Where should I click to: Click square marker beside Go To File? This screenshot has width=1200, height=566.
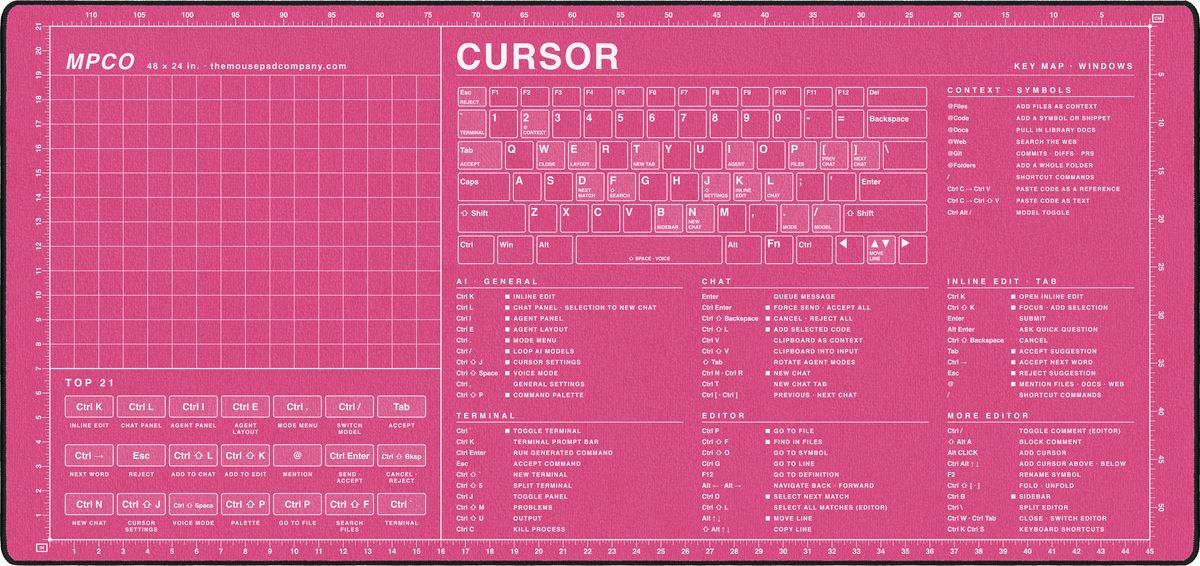[767, 431]
